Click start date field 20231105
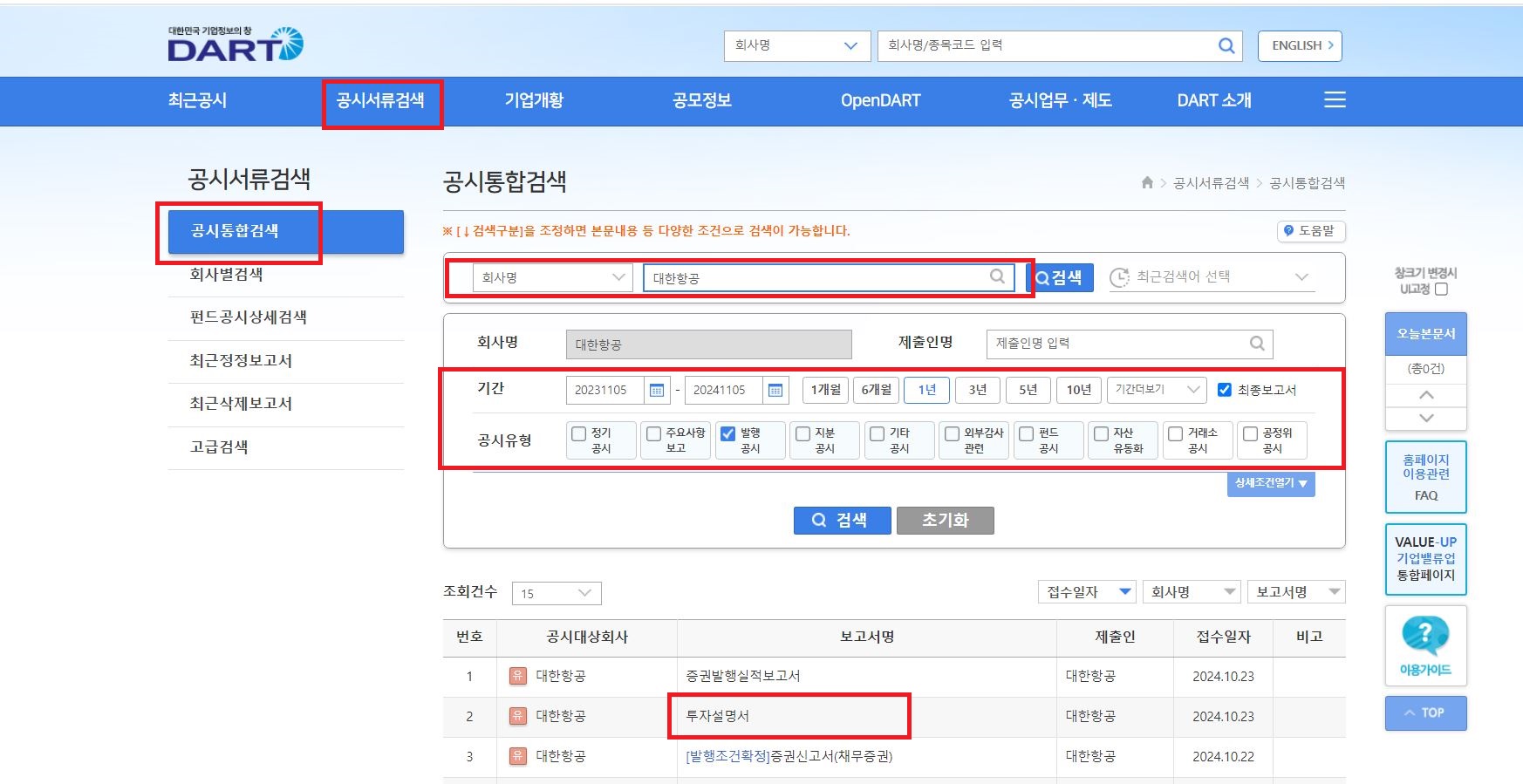The height and width of the screenshot is (784, 1523). (x=604, y=390)
